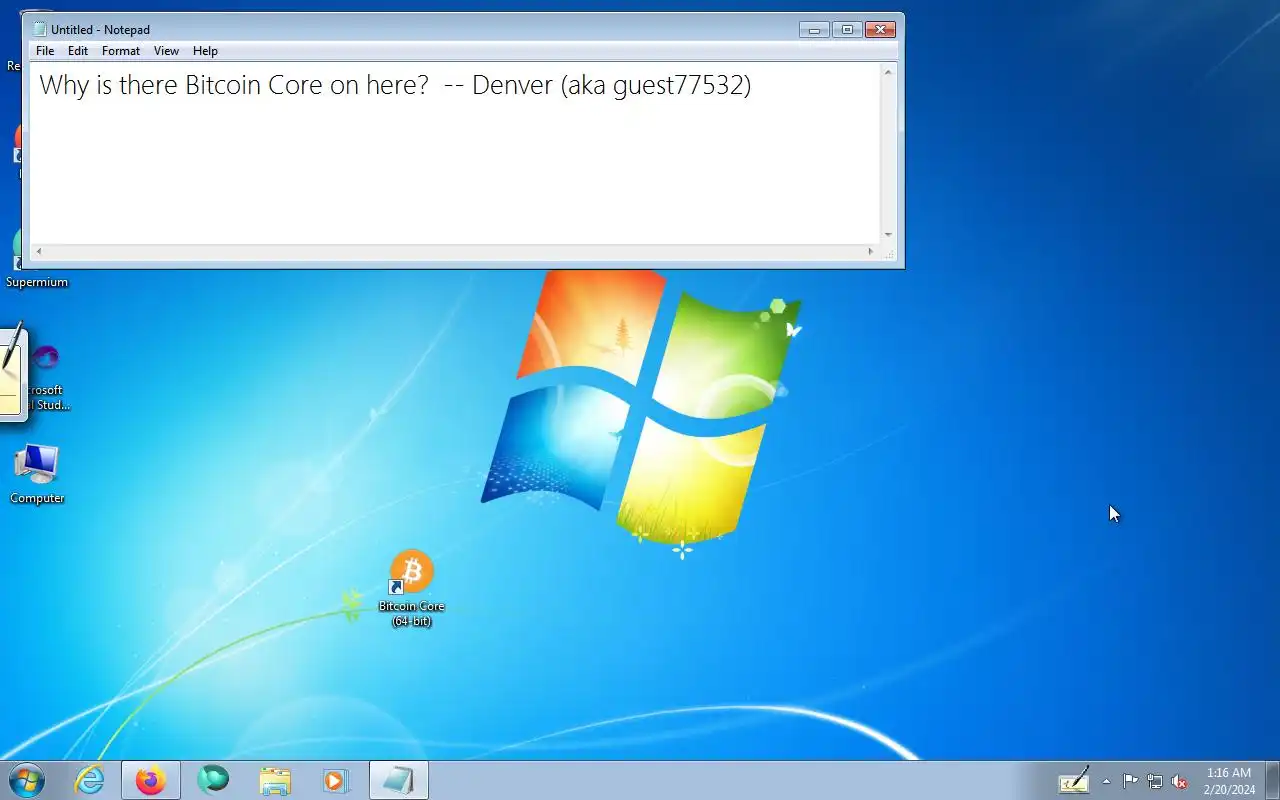1280x800 pixels.
Task: Open the Format menu in Notepad
Action: 121,51
